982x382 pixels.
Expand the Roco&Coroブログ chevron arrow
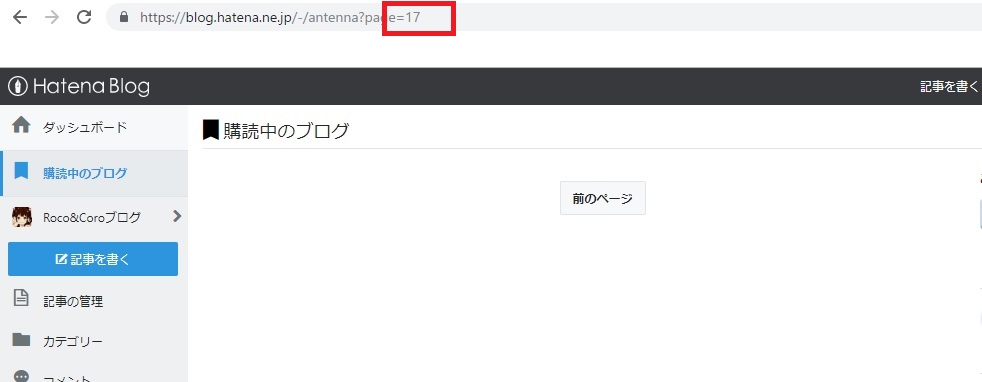click(177, 216)
